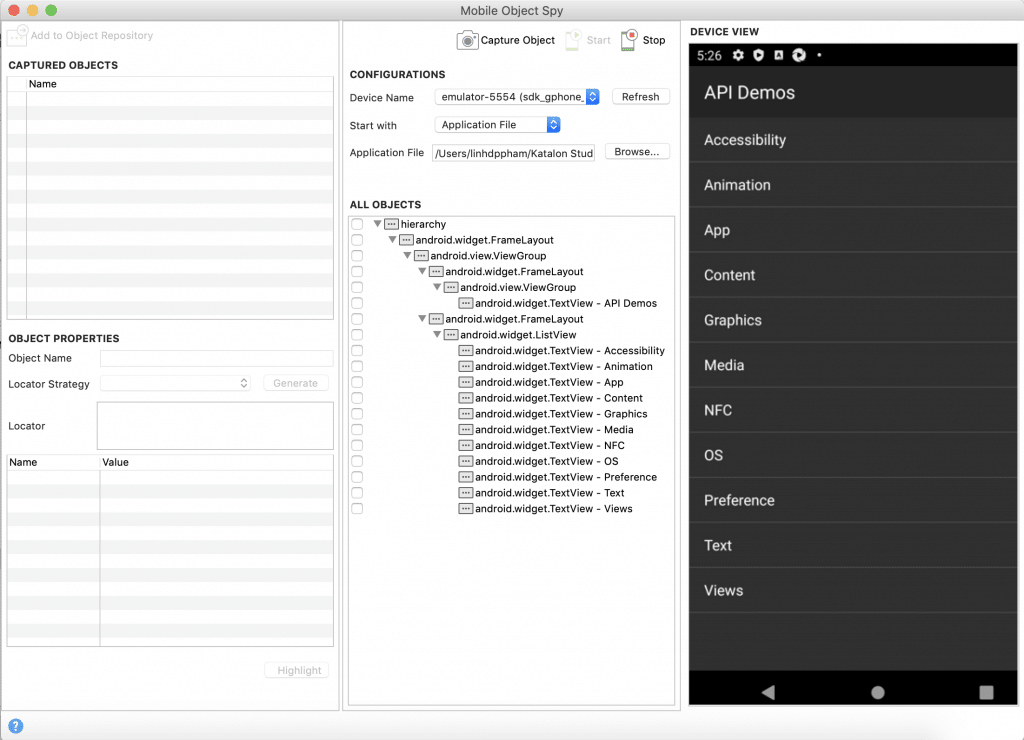This screenshot has width=1024, height=740.
Task: Collapse the FrameLayout above ListView
Action: 422,319
